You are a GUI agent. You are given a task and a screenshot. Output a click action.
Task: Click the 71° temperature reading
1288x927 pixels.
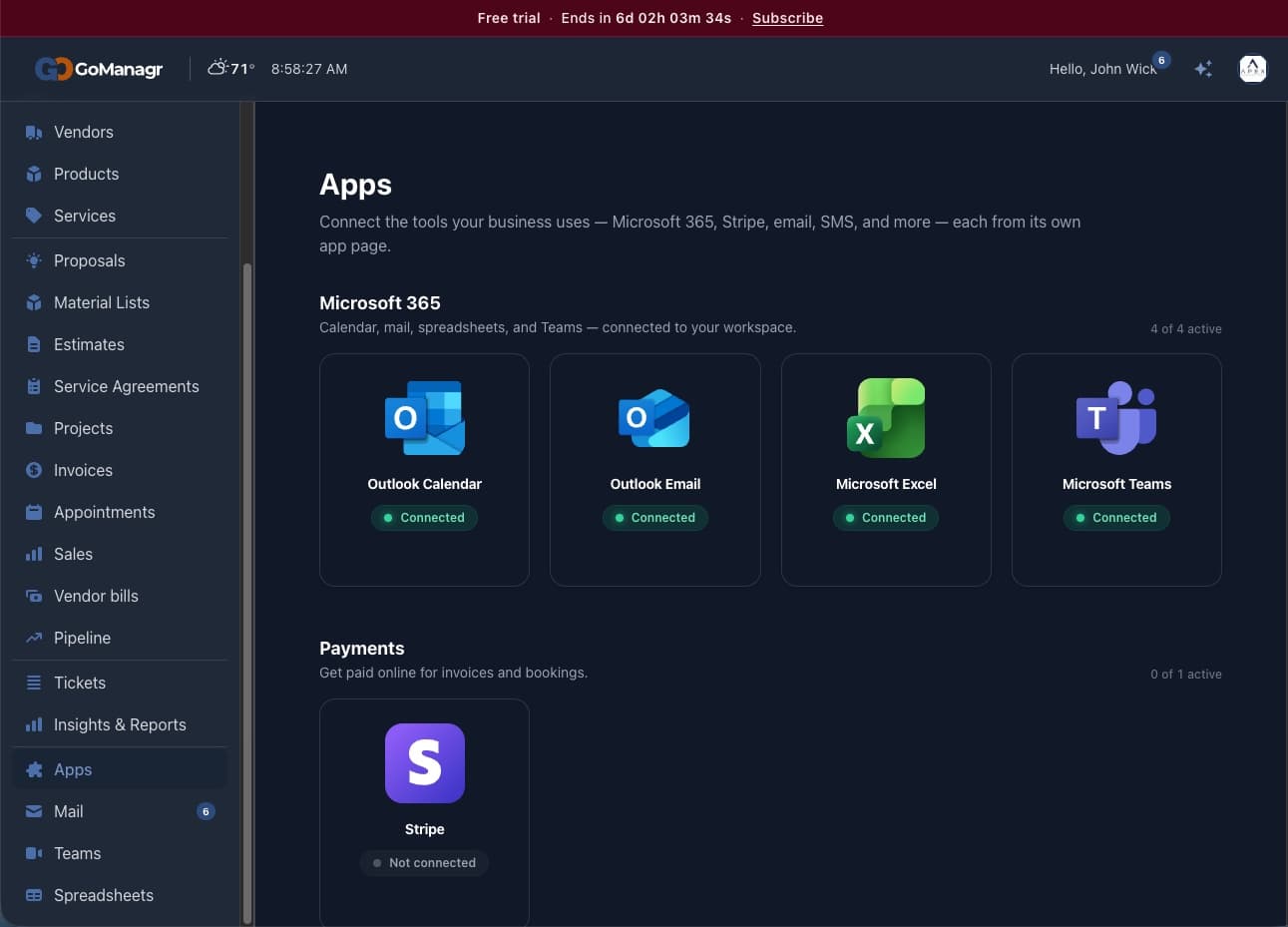tap(242, 69)
